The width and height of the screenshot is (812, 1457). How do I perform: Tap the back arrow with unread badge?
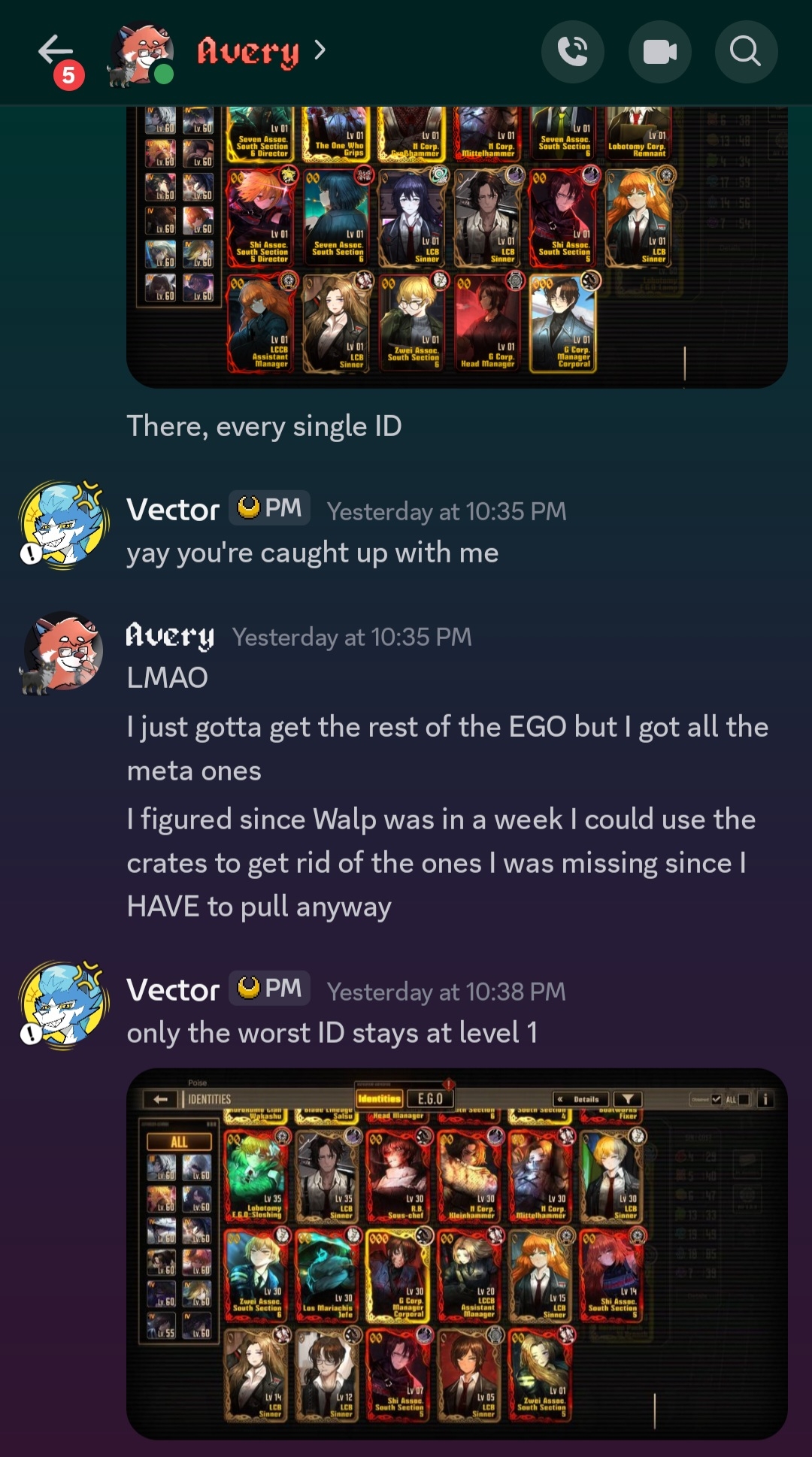pyautogui.click(x=60, y=59)
